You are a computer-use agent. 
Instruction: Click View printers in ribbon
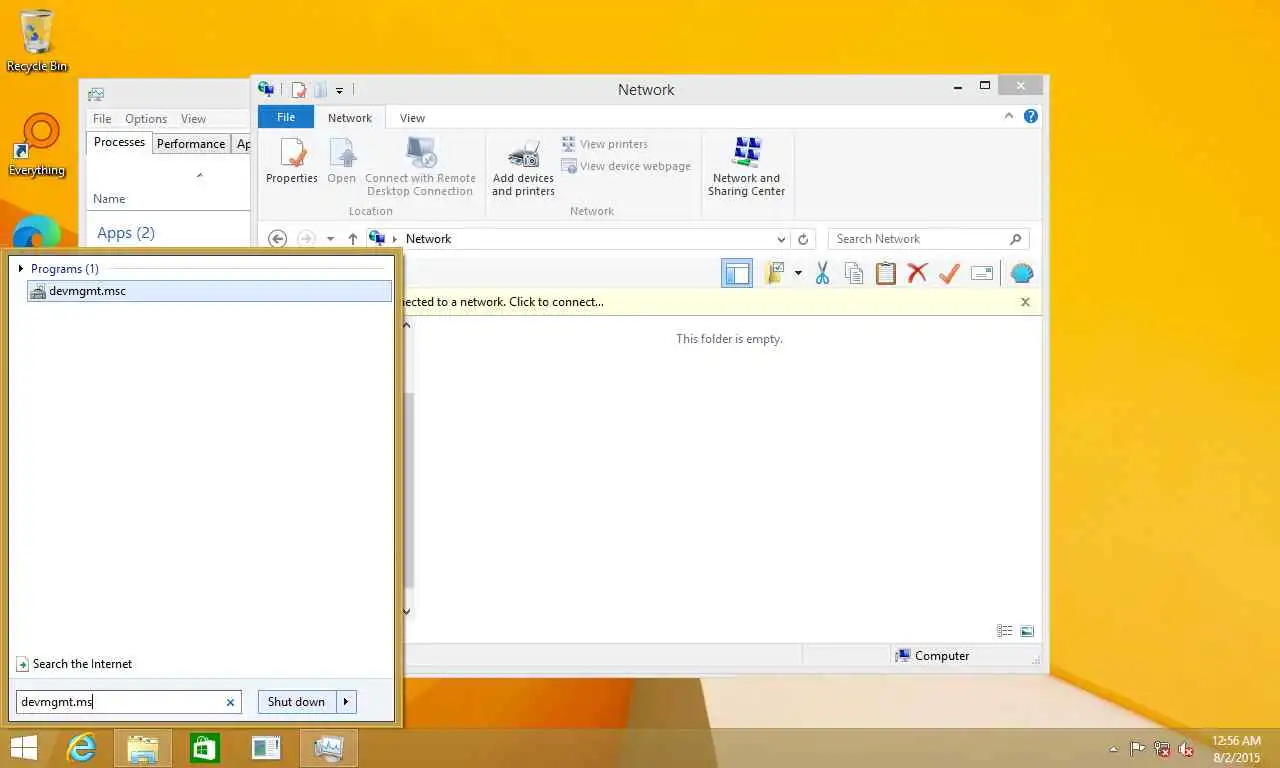605,144
